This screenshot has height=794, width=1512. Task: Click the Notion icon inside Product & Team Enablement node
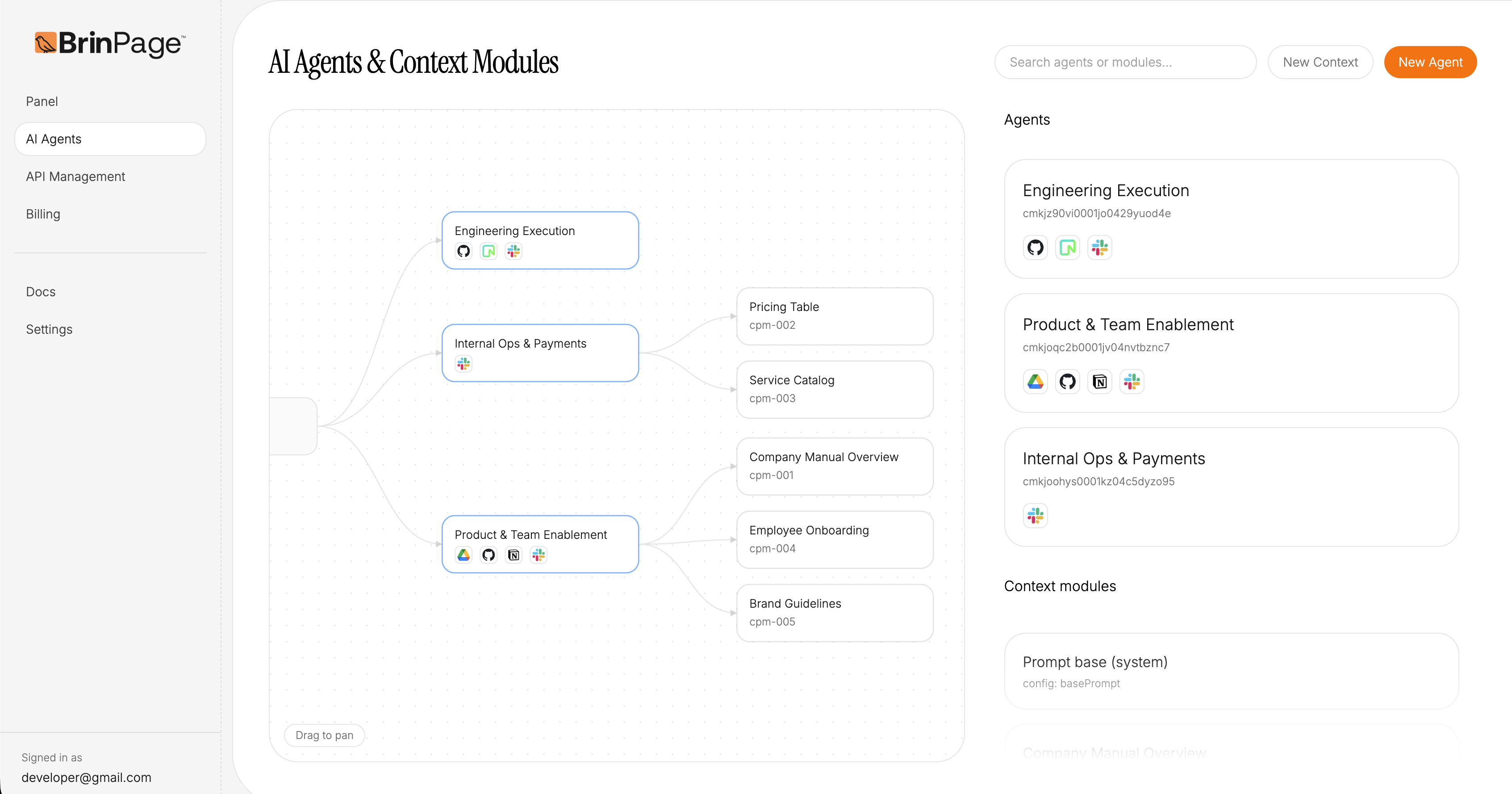514,555
